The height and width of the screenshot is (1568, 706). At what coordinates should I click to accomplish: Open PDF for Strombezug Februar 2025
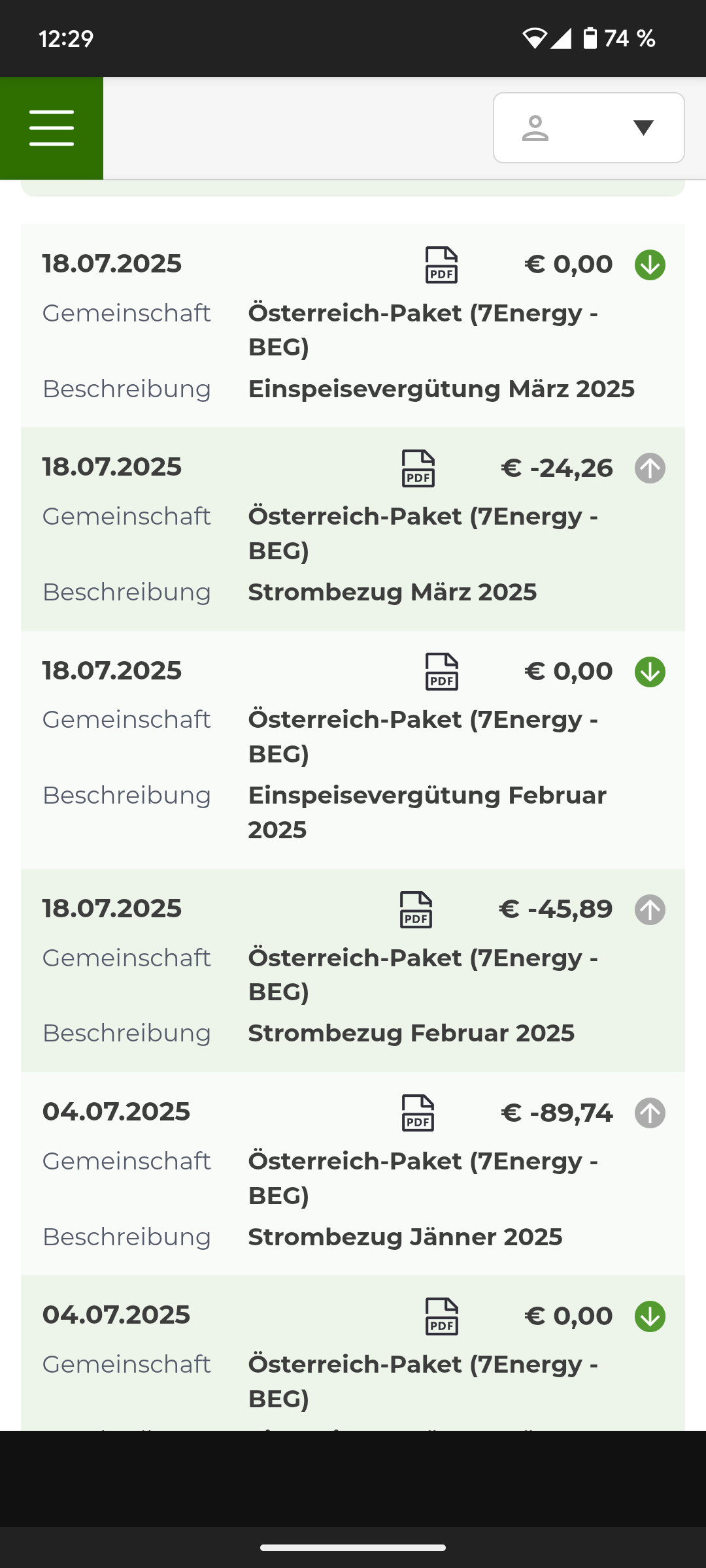[416, 909]
